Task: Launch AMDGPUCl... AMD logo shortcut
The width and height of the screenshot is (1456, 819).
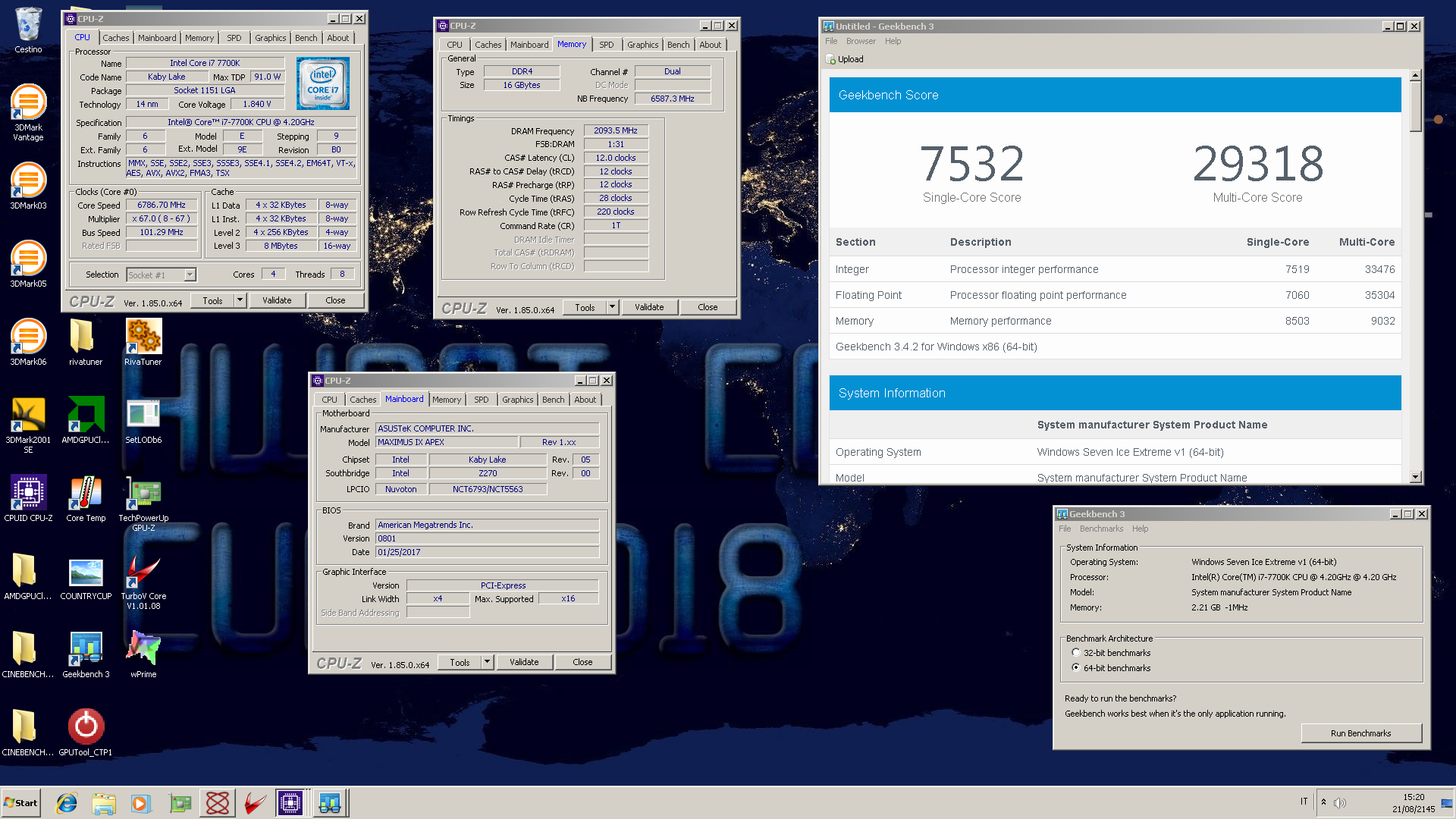Action: coord(86,420)
